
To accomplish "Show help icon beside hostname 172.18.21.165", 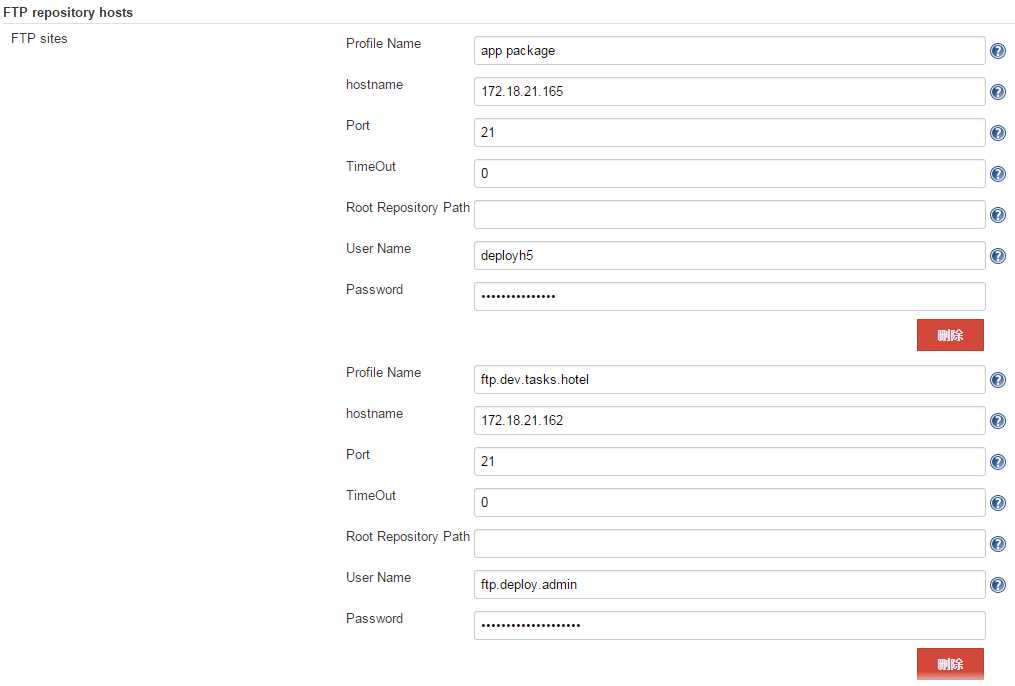I will click(x=997, y=92).
